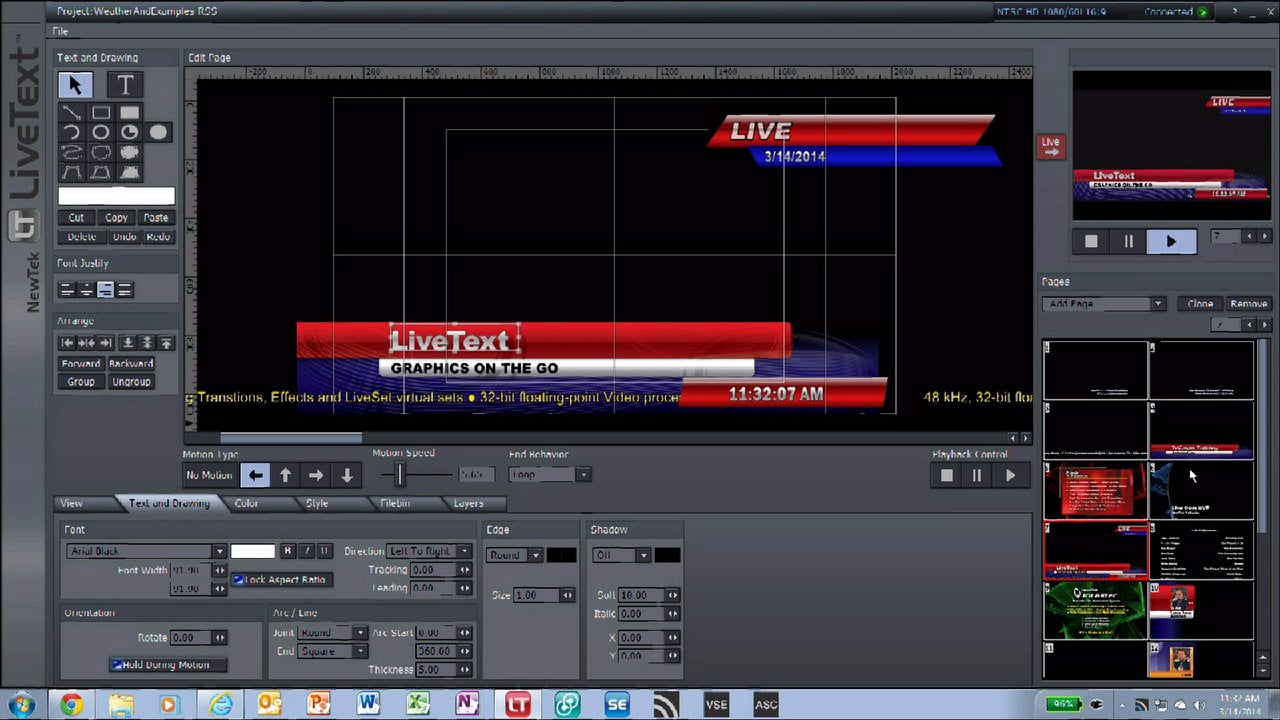Select the No Motion type
This screenshot has width=1280, height=720.
(x=210, y=475)
